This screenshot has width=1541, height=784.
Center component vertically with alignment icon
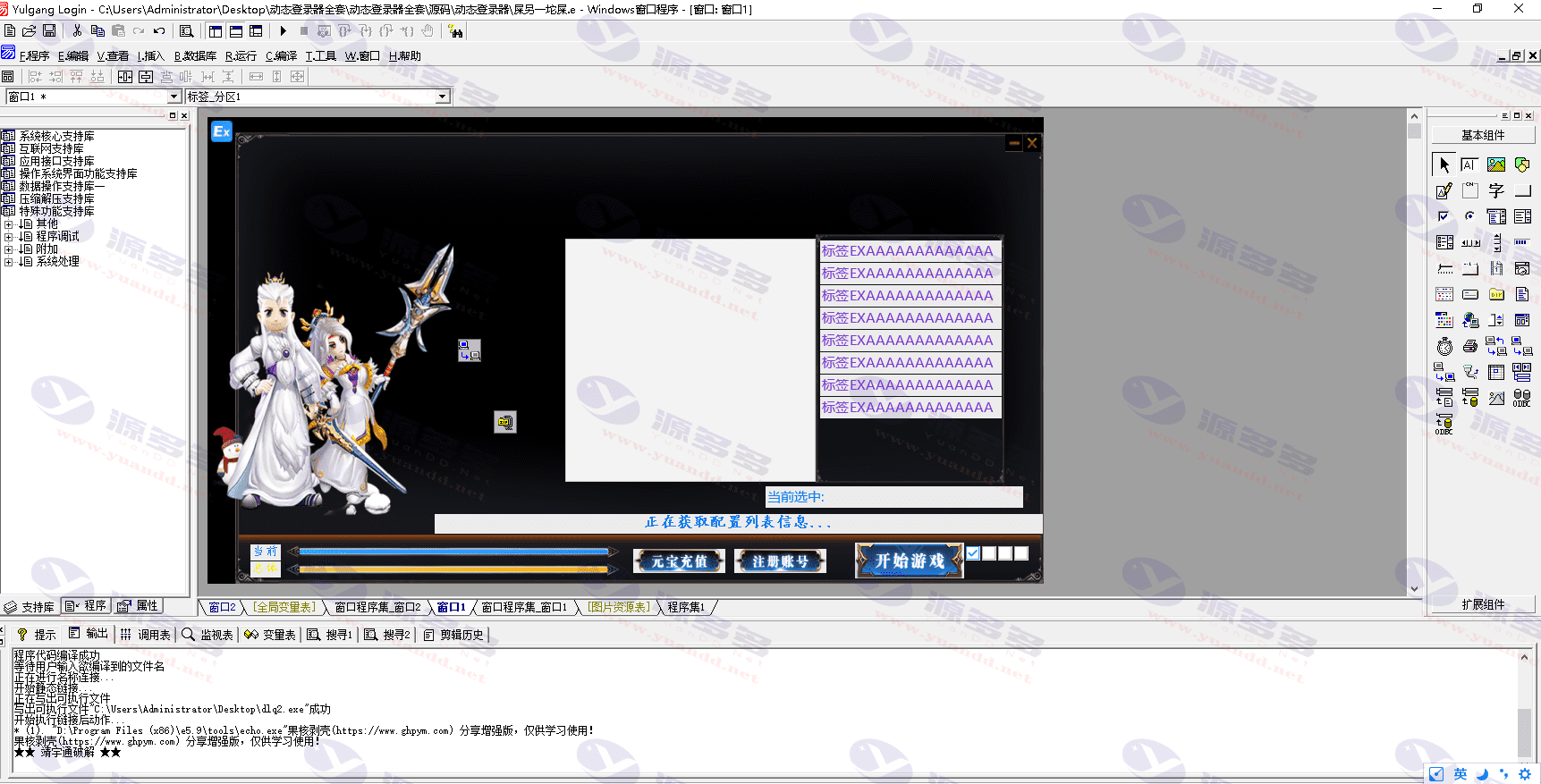click(x=146, y=77)
